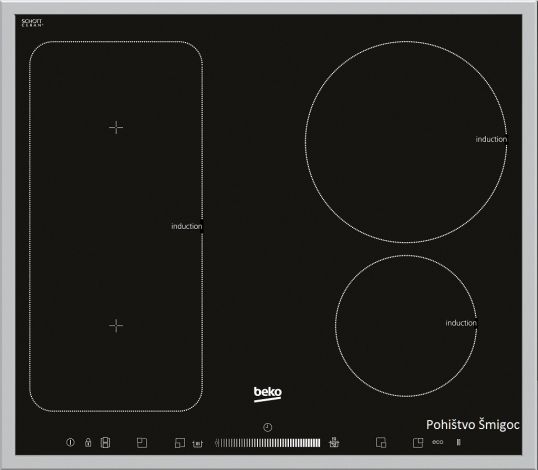Toggle the key lock icon
538x470 pixels.
[x=88, y=443]
